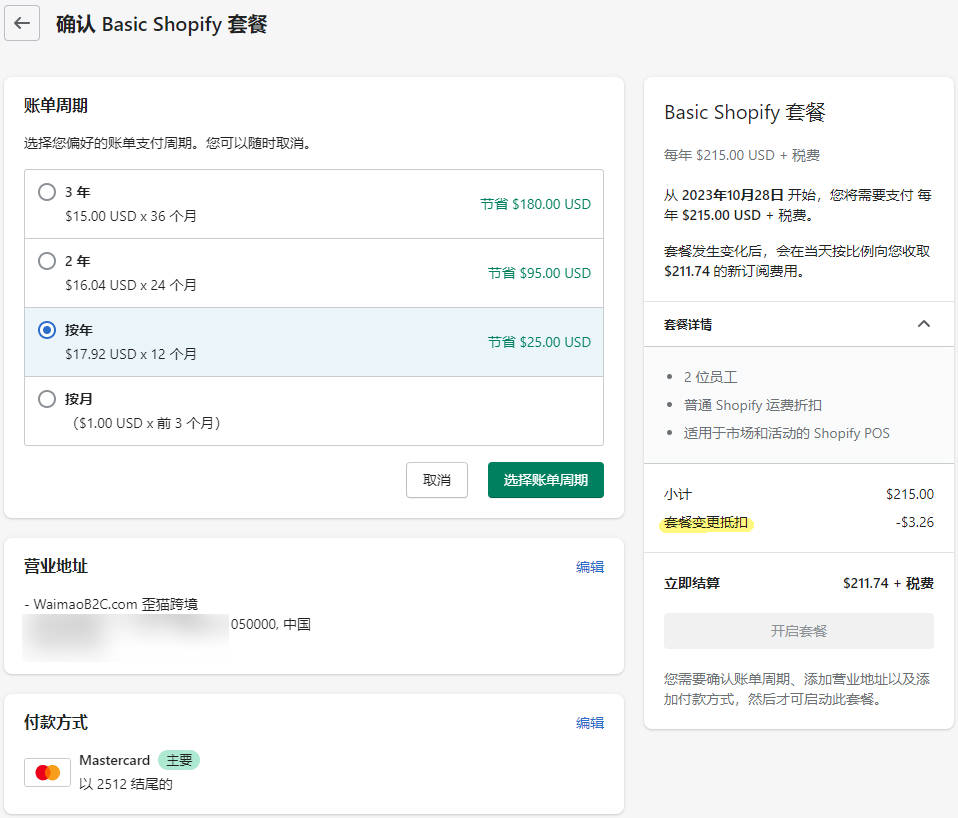Click 050000, 中国 address text
Screen dimensions: 958x818
(x=271, y=624)
